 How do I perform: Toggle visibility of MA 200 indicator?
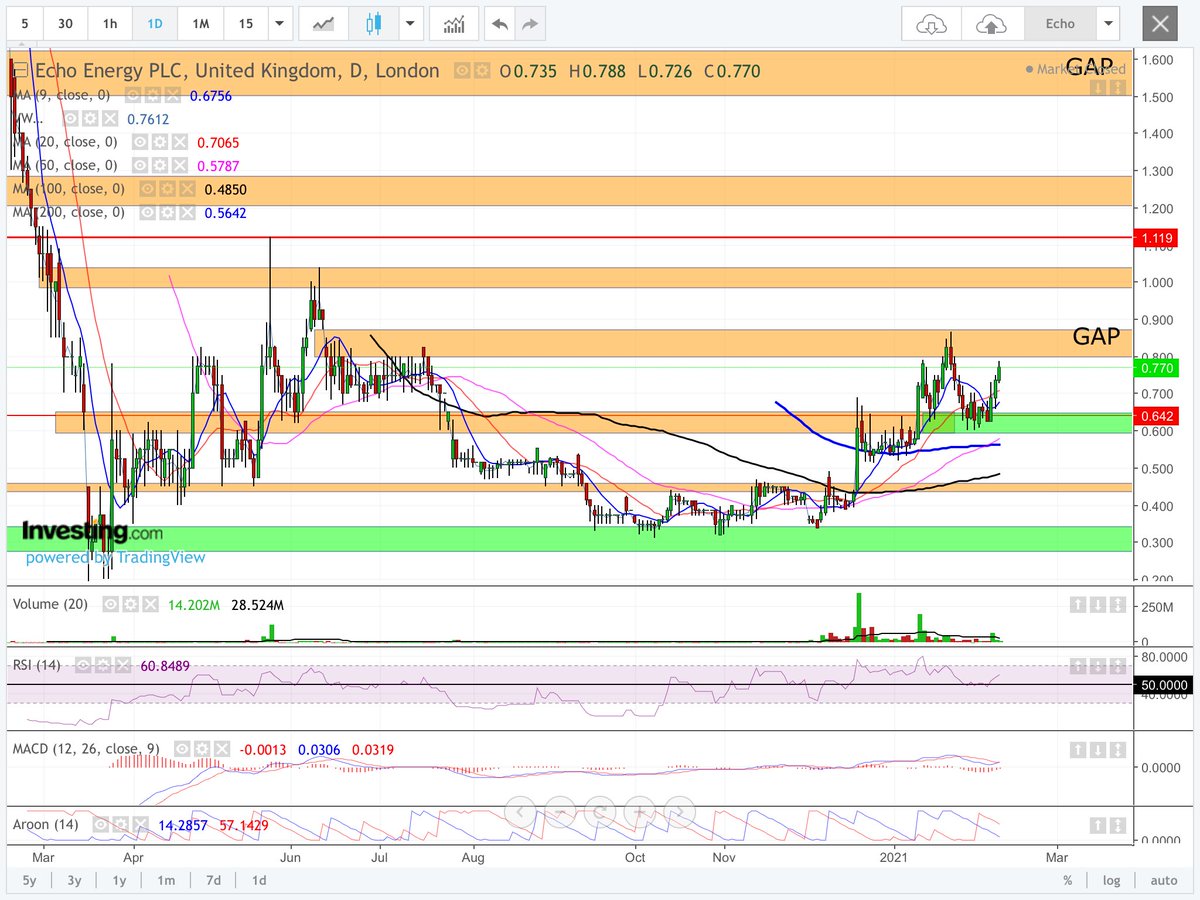pos(150,212)
